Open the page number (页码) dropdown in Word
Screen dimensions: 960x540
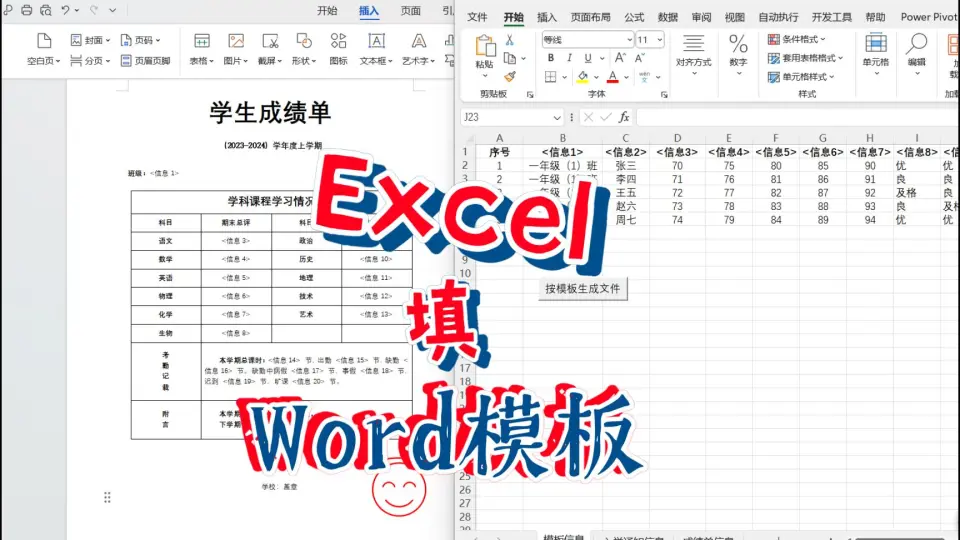click(x=140, y=40)
